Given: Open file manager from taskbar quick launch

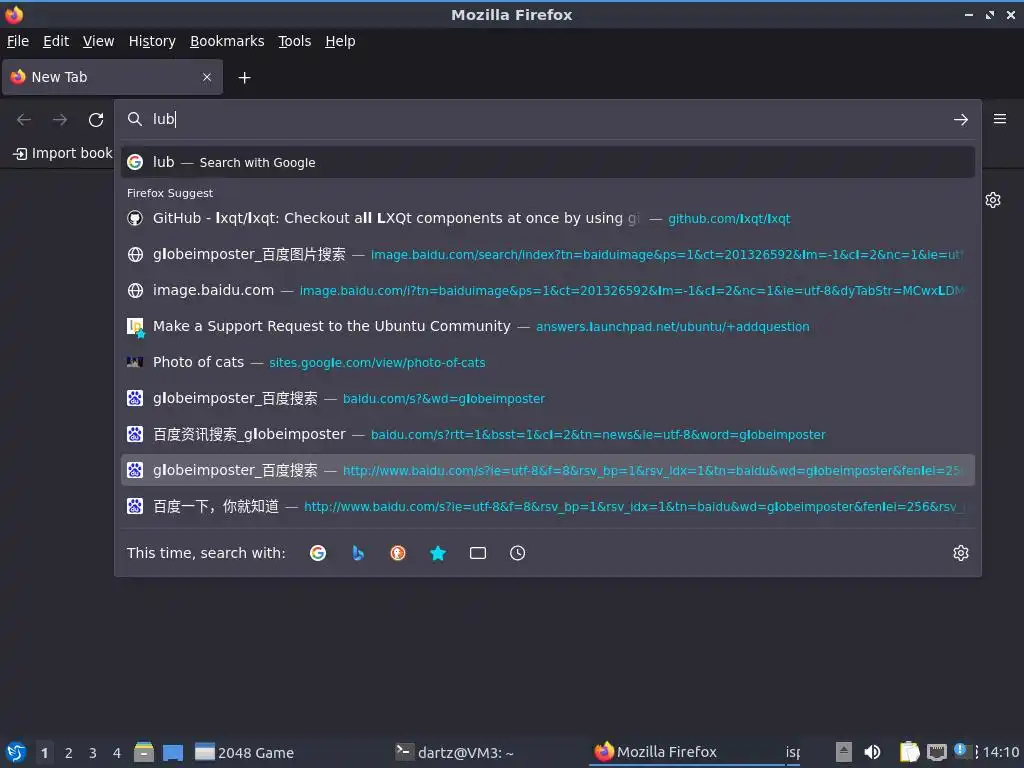Looking at the screenshot, I should click(x=144, y=752).
